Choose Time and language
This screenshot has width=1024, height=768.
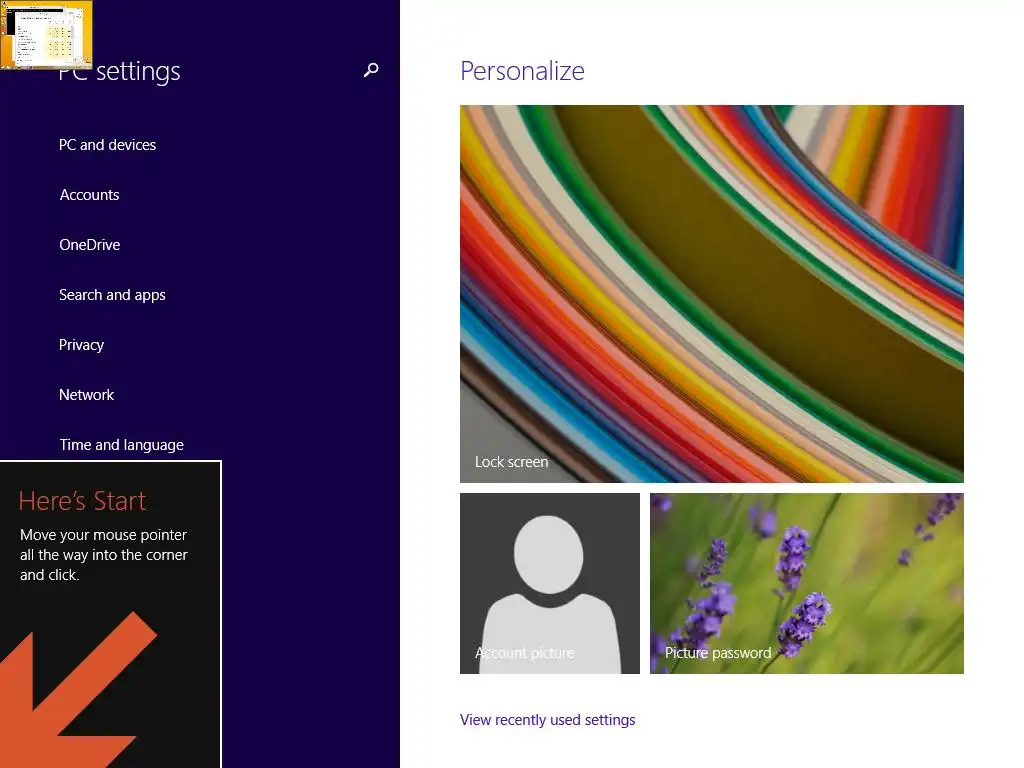[x=121, y=445]
